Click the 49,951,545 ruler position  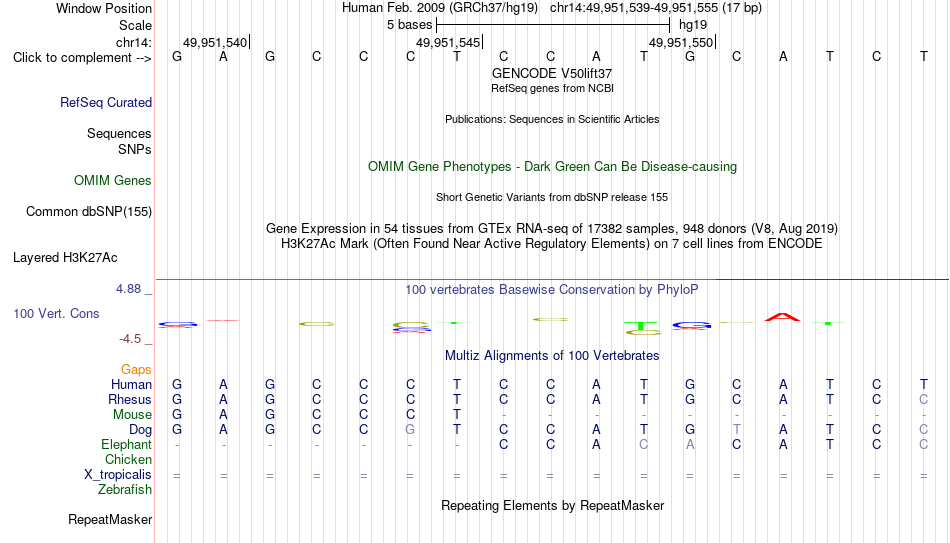click(448, 42)
